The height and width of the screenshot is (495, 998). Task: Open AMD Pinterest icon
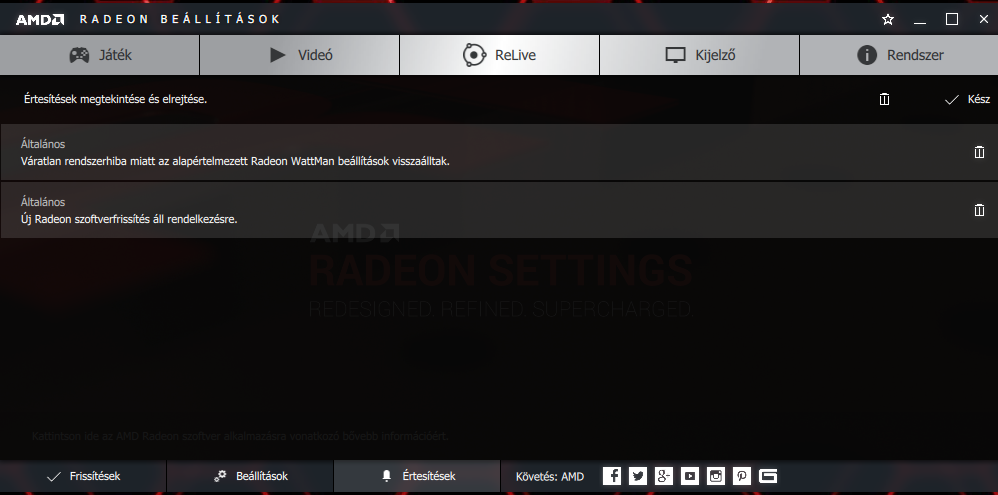(x=742, y=476)
